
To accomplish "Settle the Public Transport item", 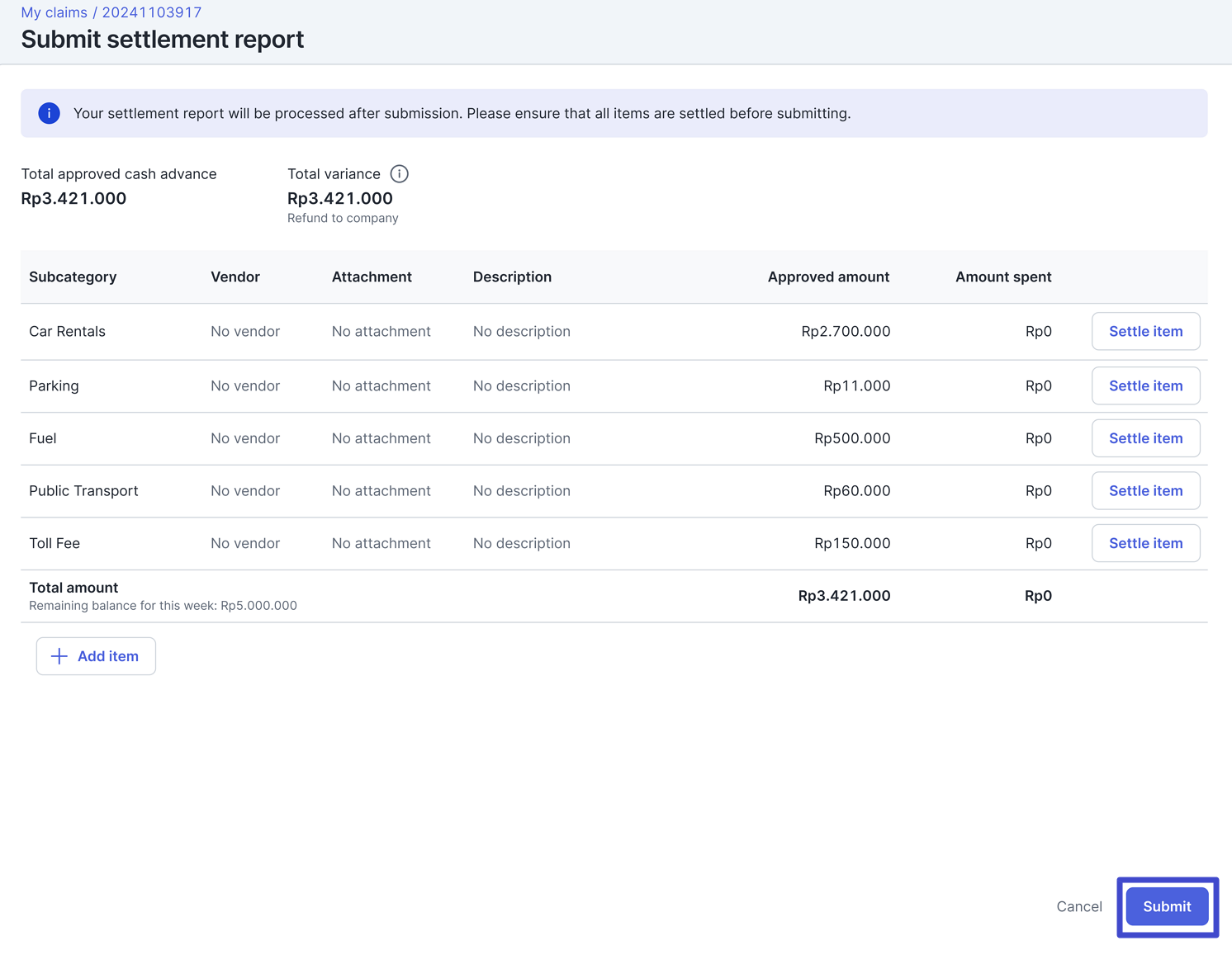I will tap(1145, 490).
